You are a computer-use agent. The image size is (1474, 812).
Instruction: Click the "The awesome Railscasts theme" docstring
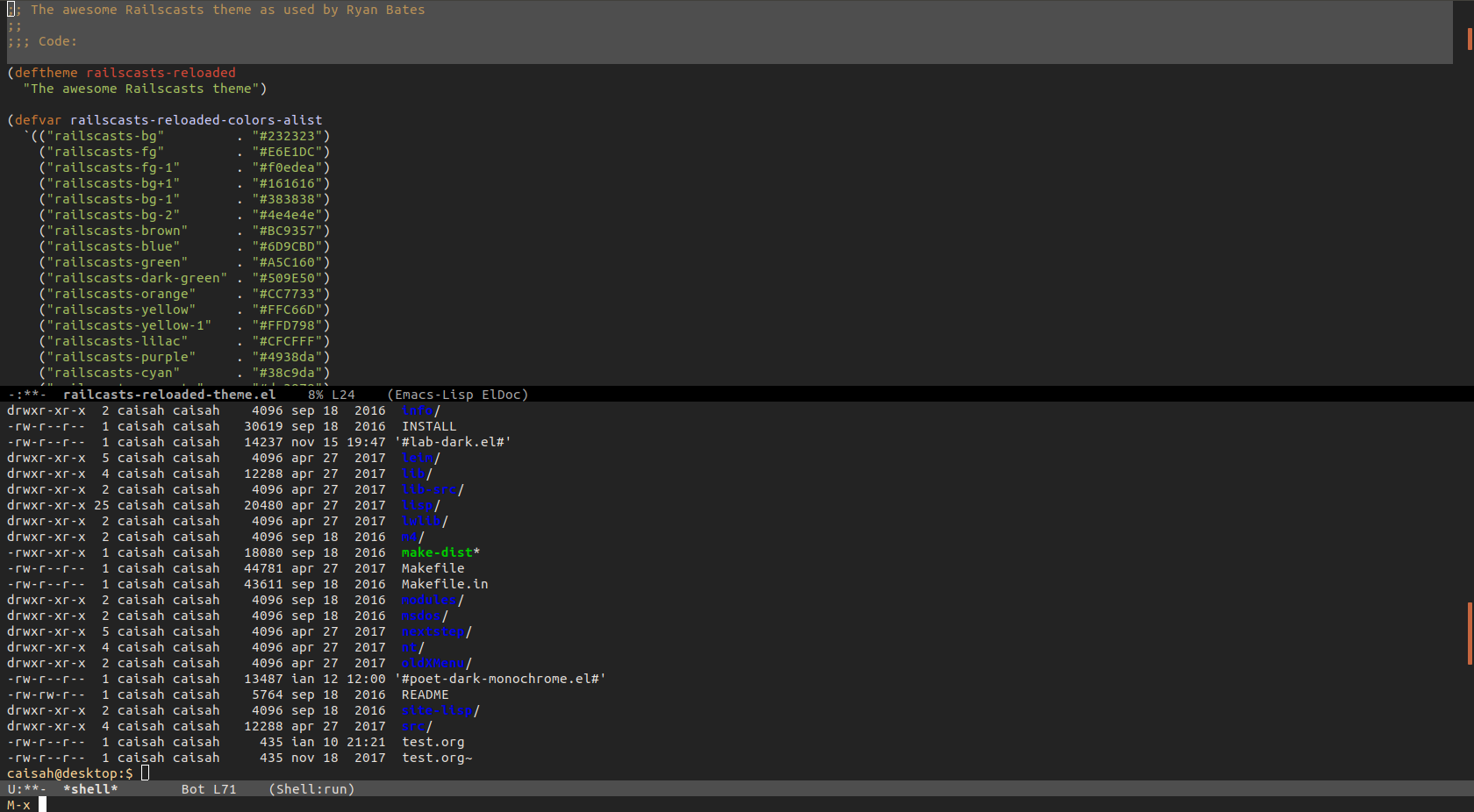click(x=141, y=89)
